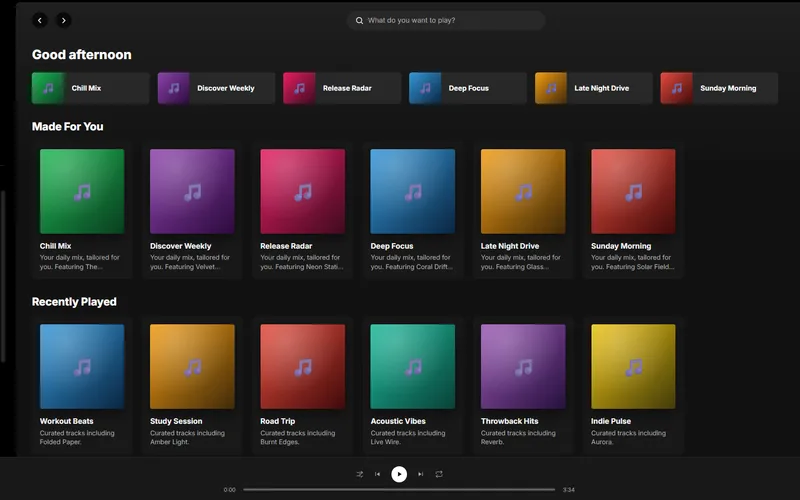Open the Throwback Hits cover art

coord(523,366)
